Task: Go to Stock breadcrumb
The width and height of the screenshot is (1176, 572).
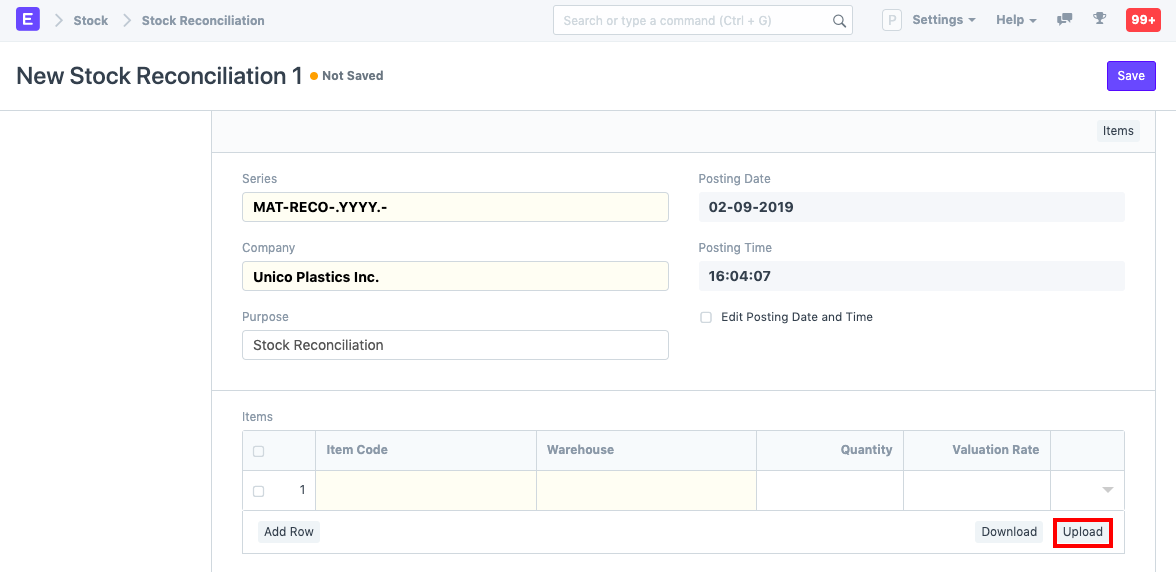Action: tap(90, 20)
